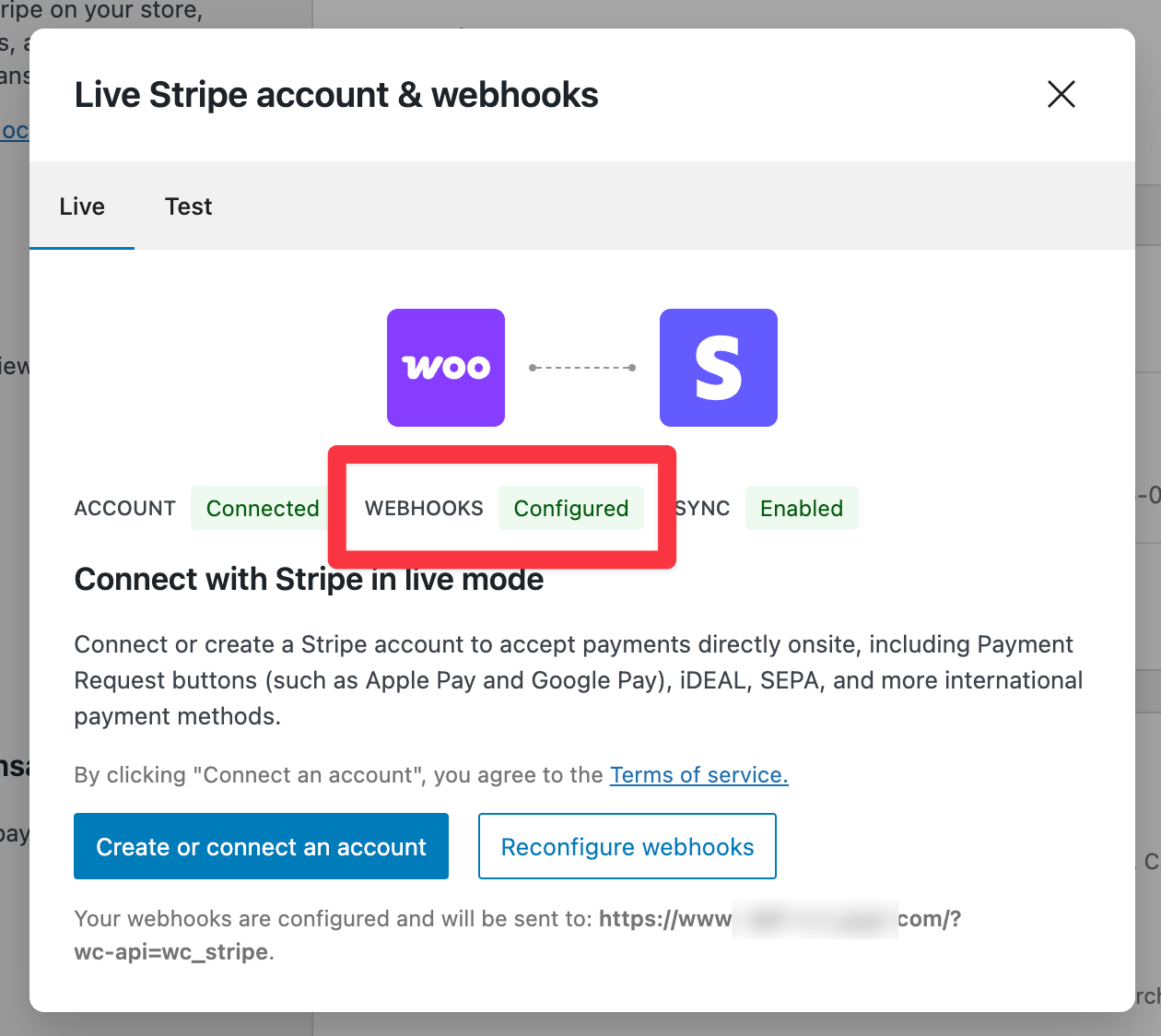Image resolution: width=1161 pixels, height=1036 pixels.
Task: Click the "Enabled" sync status badge
Action: [x=801, y=508]
